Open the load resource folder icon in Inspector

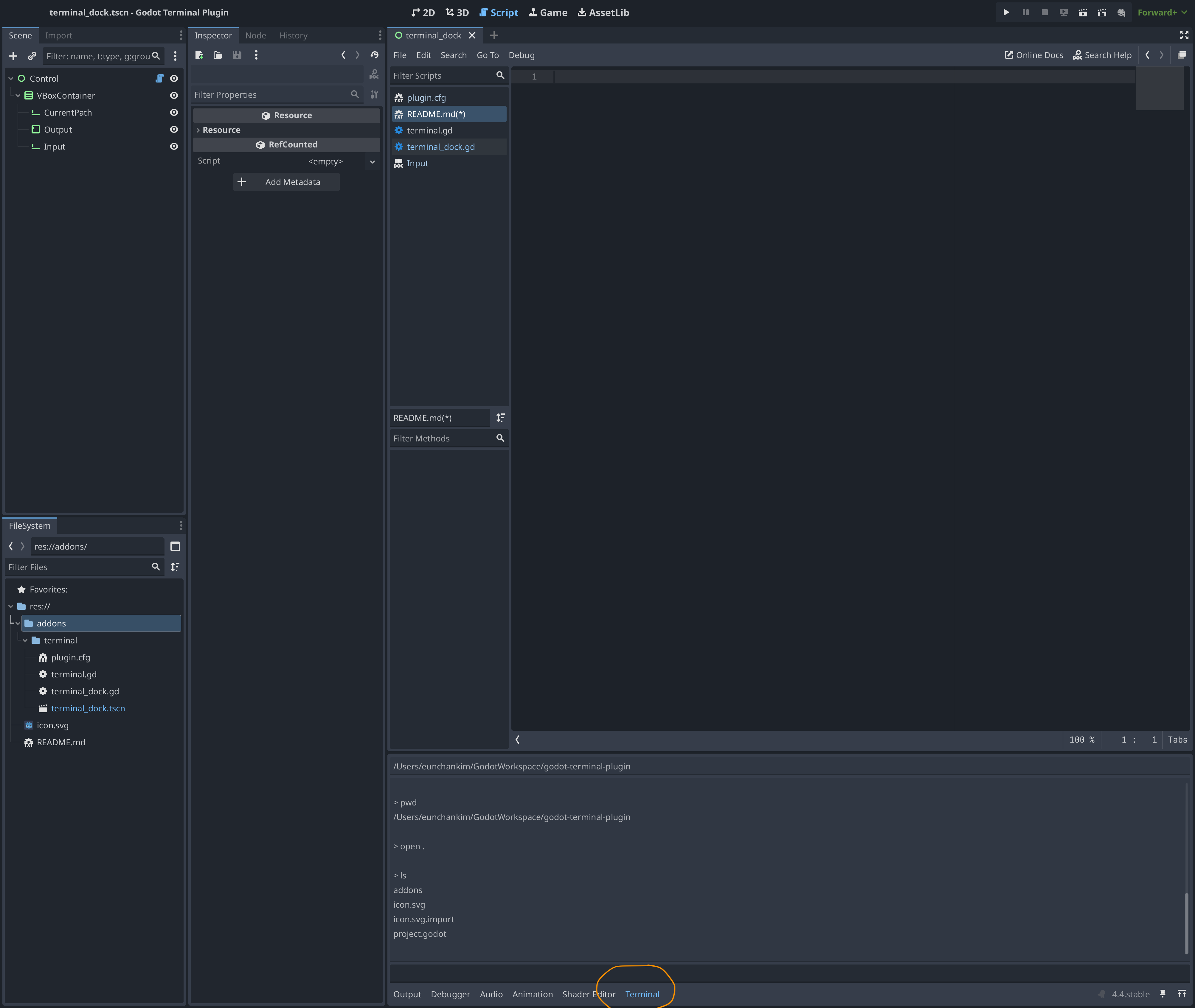point(218,55)
